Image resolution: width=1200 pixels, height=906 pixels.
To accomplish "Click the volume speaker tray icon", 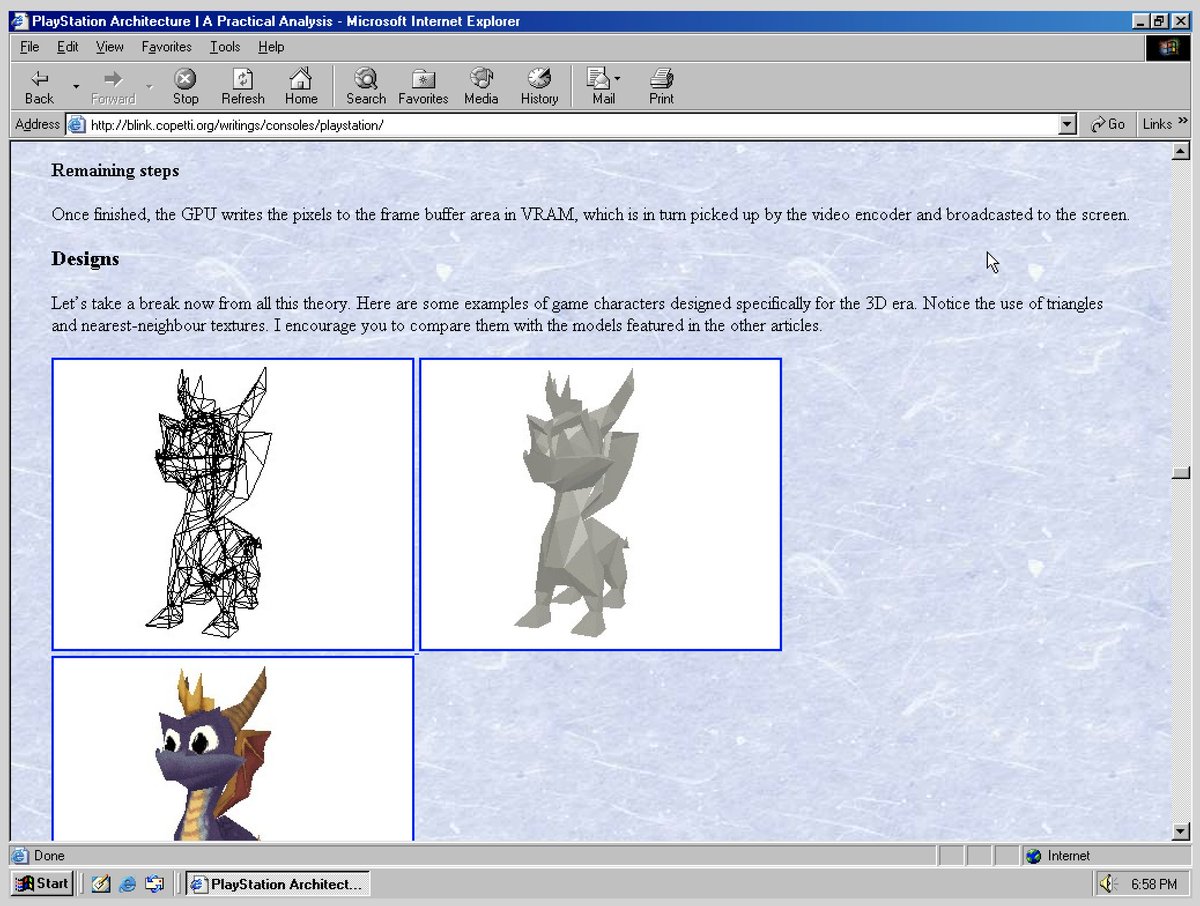I will click(x=1109, y=884).
